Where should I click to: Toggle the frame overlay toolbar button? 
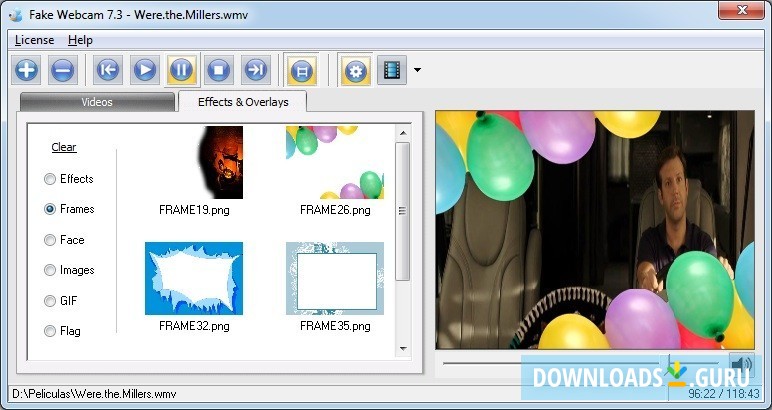click(x=302, y=70)
